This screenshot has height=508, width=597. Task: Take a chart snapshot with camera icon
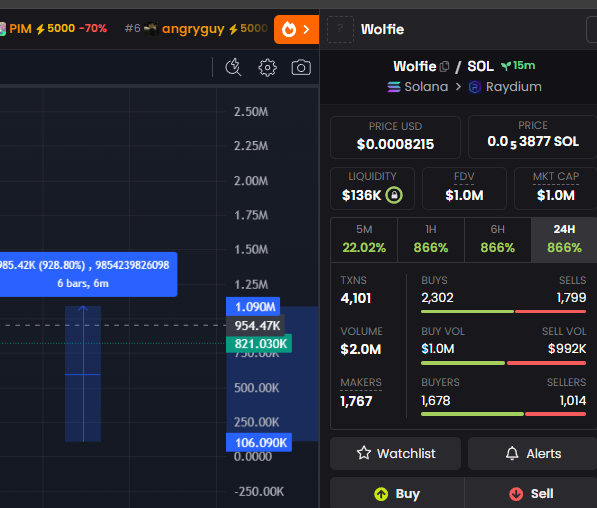301,68
